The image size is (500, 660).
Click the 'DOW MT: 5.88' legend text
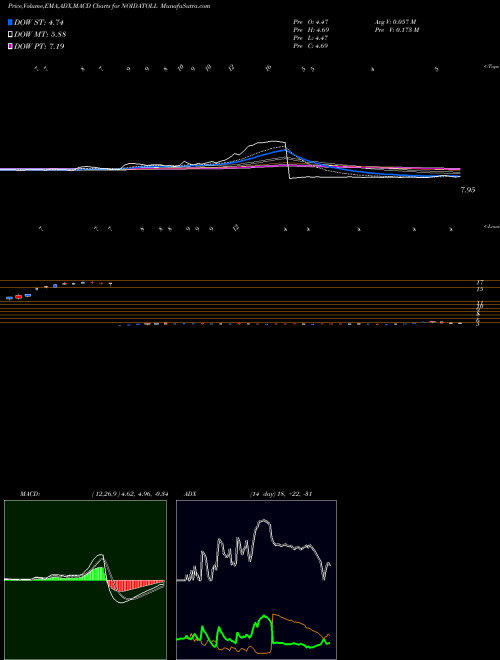pyautogui.click(x=40, y=34)
